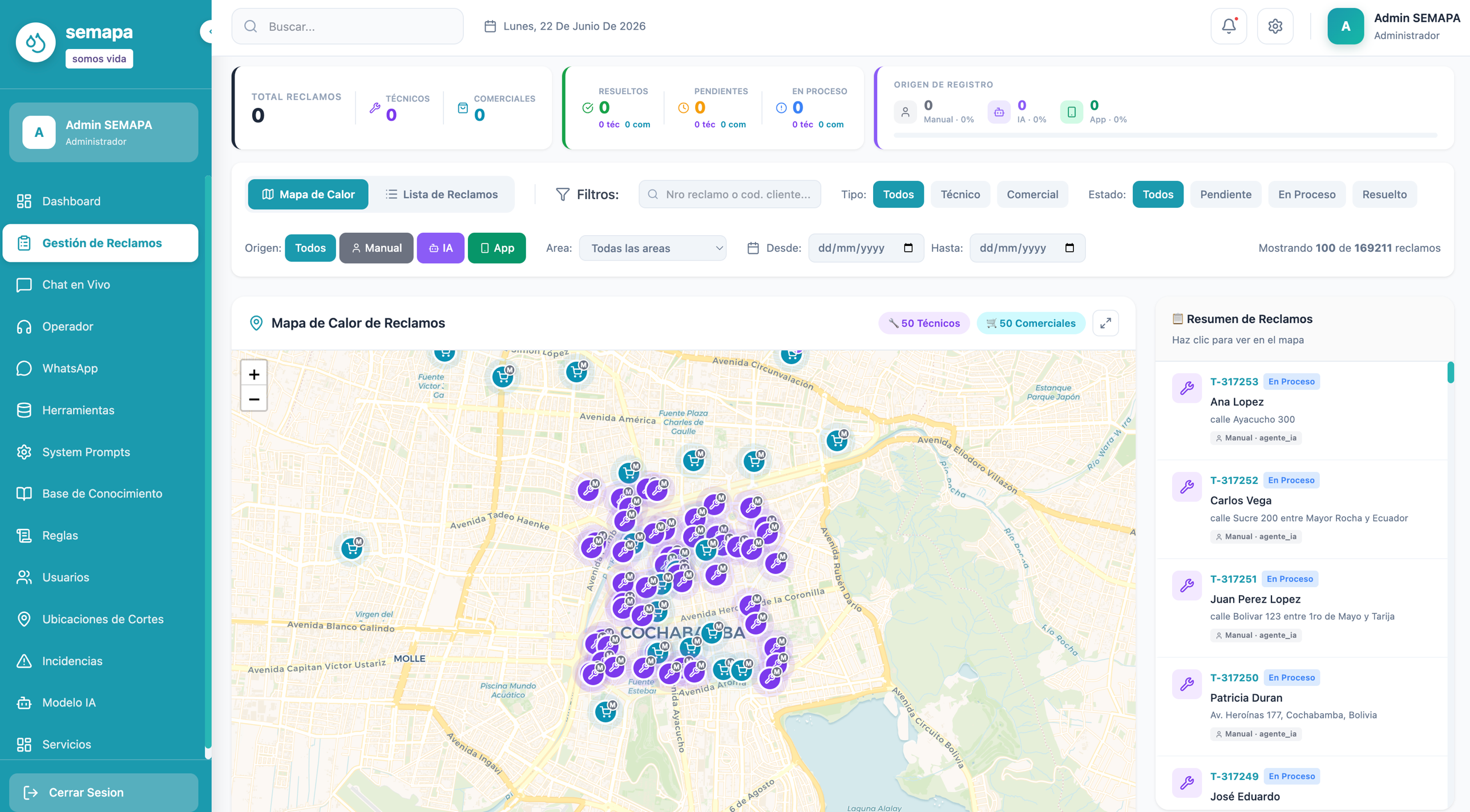Open Modelo IA in the sidebar
The height and width of the screenshot is (812, 1470).
(x=100, y=702)
